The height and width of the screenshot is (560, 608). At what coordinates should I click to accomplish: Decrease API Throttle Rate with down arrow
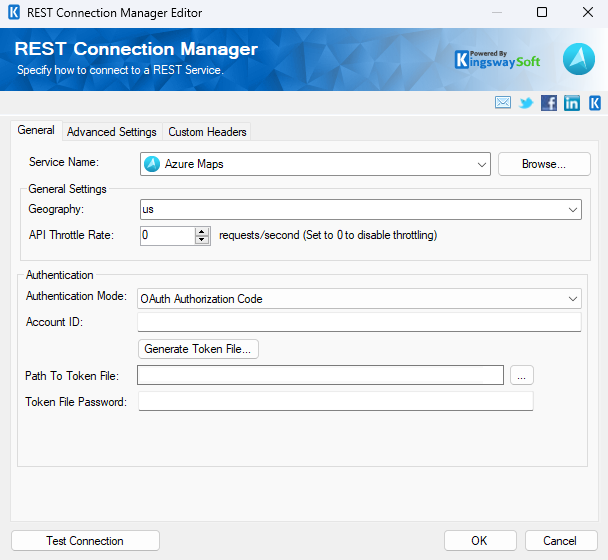pos(202,240)
